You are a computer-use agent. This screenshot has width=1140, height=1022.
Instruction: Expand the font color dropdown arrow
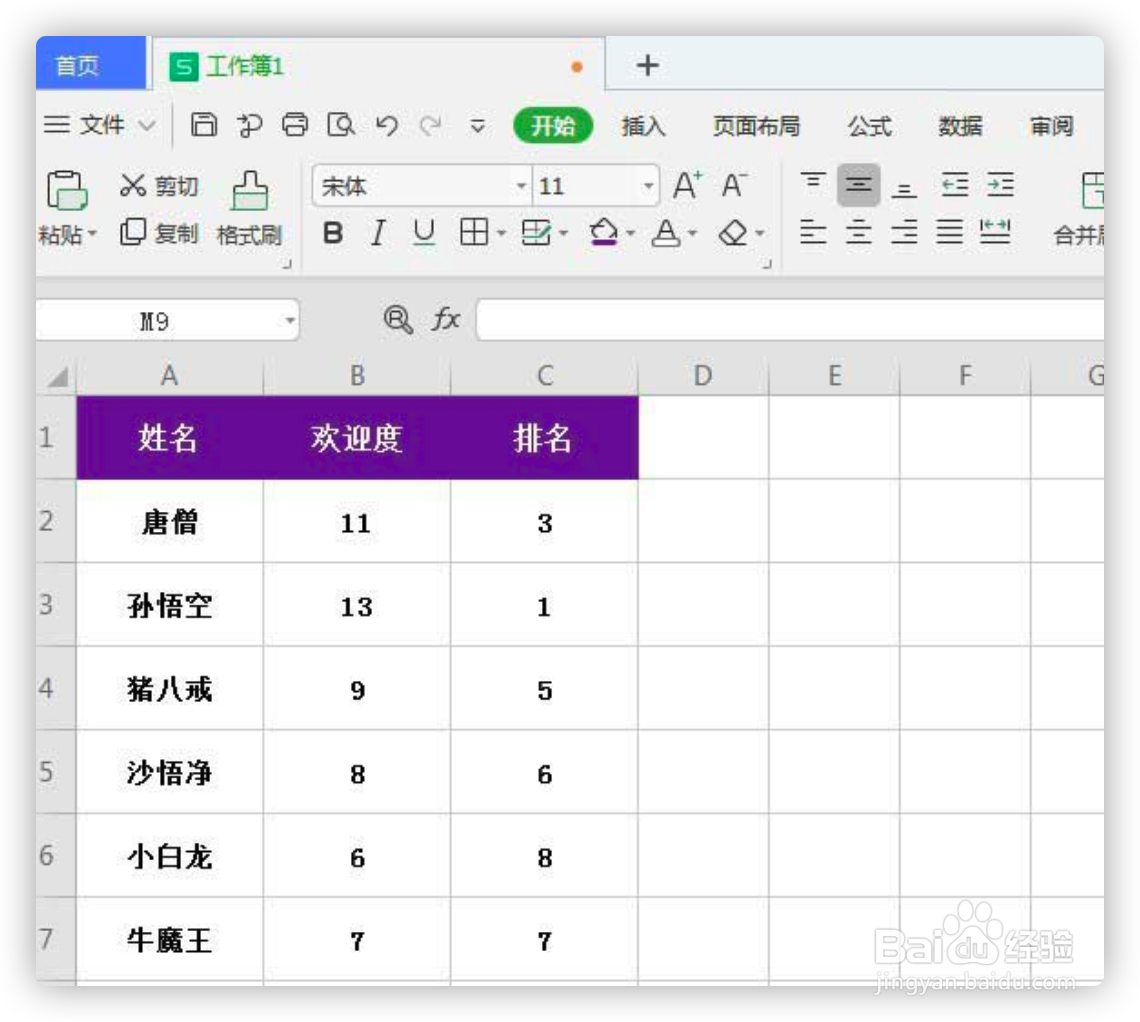[x=692, y=233]
